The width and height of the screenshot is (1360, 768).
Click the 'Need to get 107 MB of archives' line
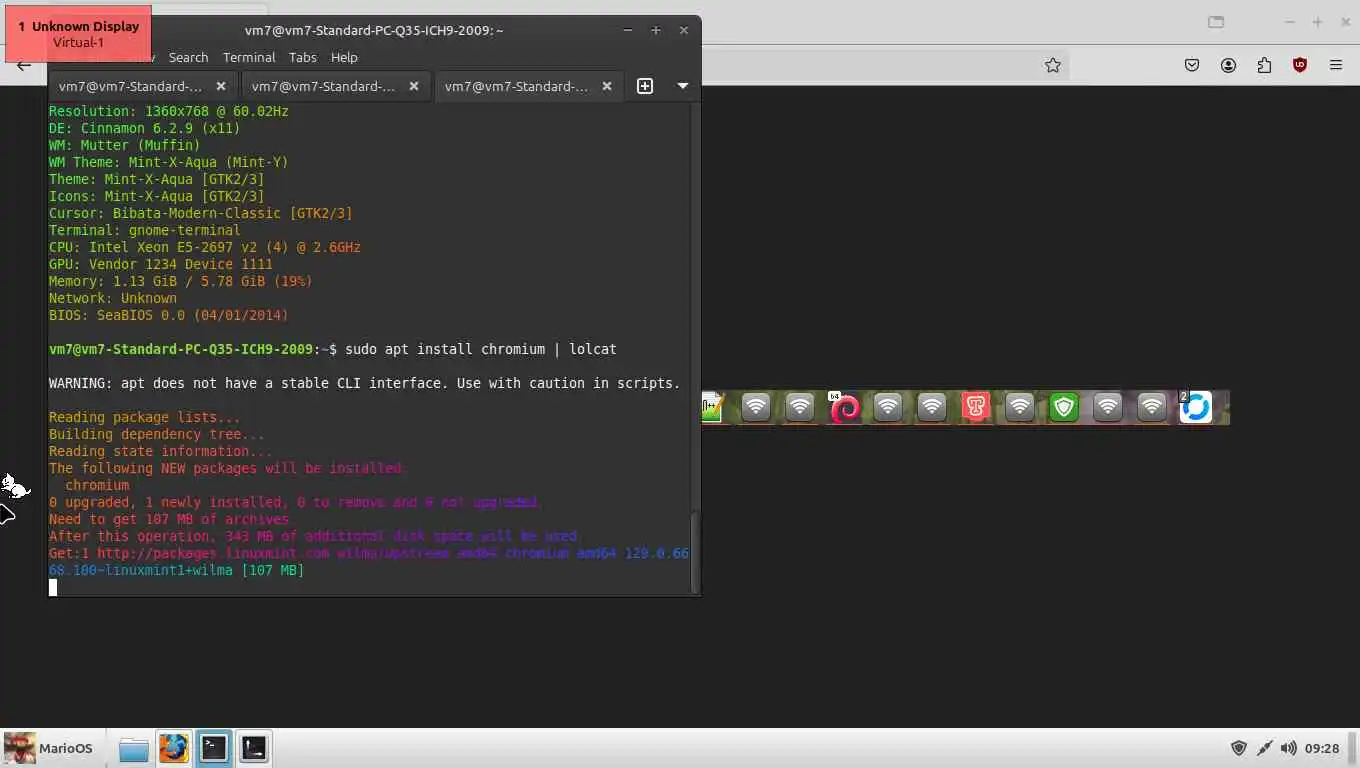[x=169, y=519]
